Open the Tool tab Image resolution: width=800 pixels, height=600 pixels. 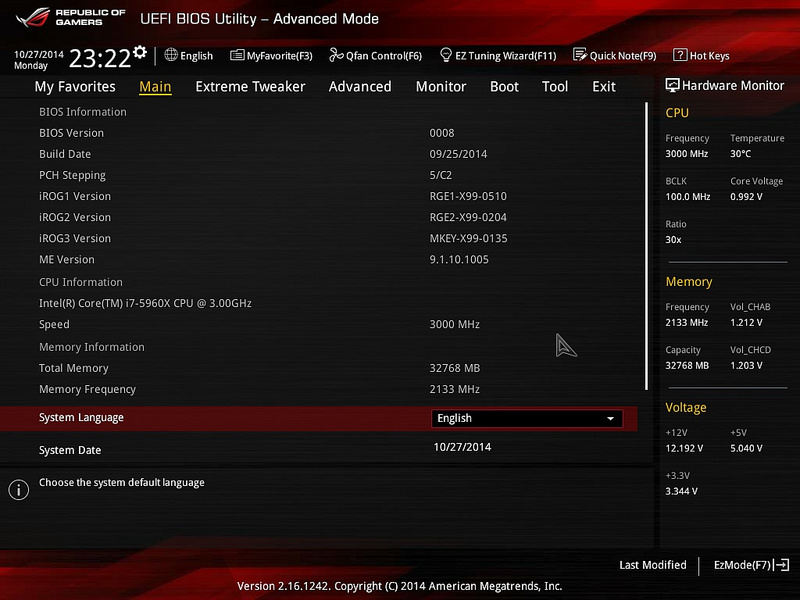(555, 87)
